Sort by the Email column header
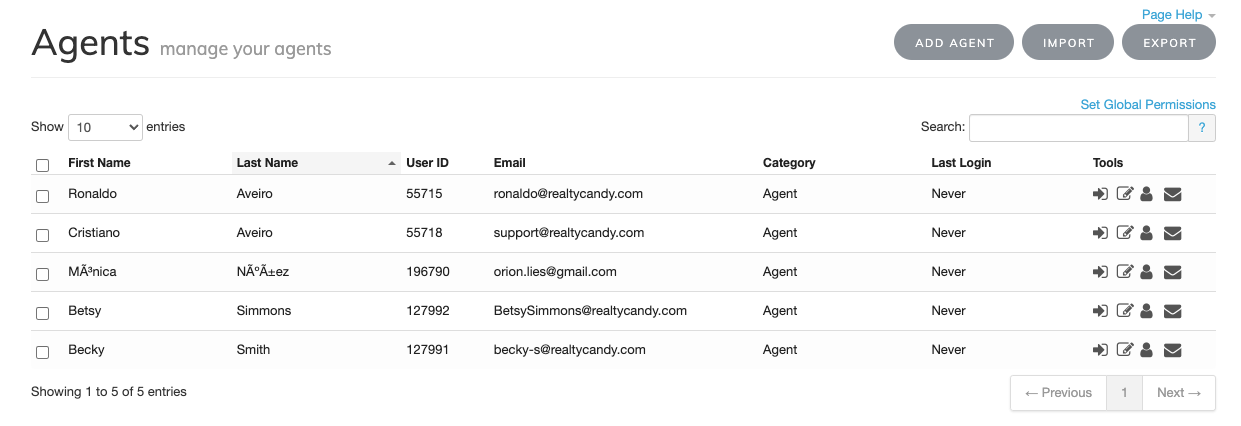The height and width of the screenshot is (426, 1241). tap(510, 163)
